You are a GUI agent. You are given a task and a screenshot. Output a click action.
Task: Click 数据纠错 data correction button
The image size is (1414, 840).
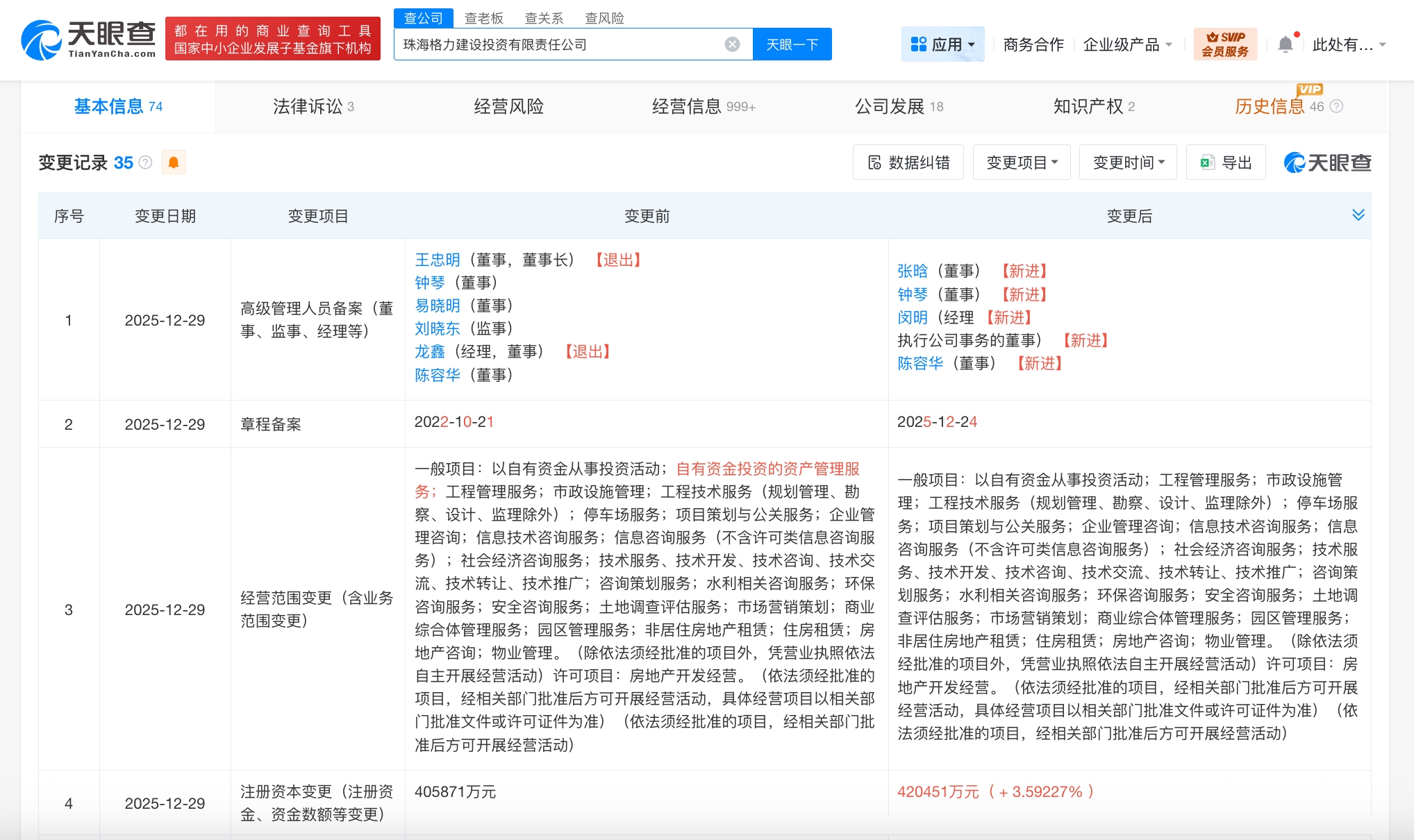coord(908,162)
